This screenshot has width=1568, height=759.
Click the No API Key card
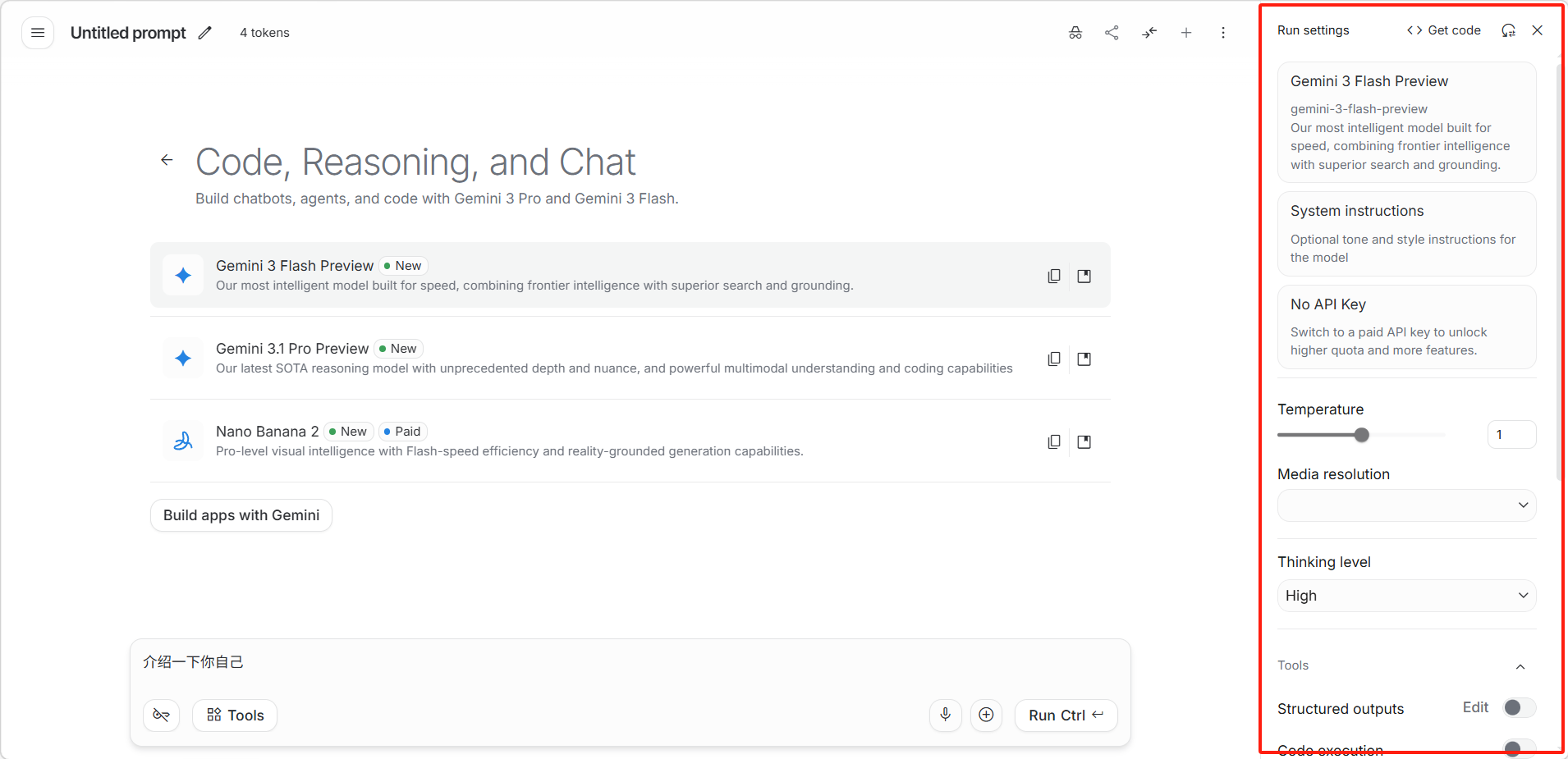1407,327
